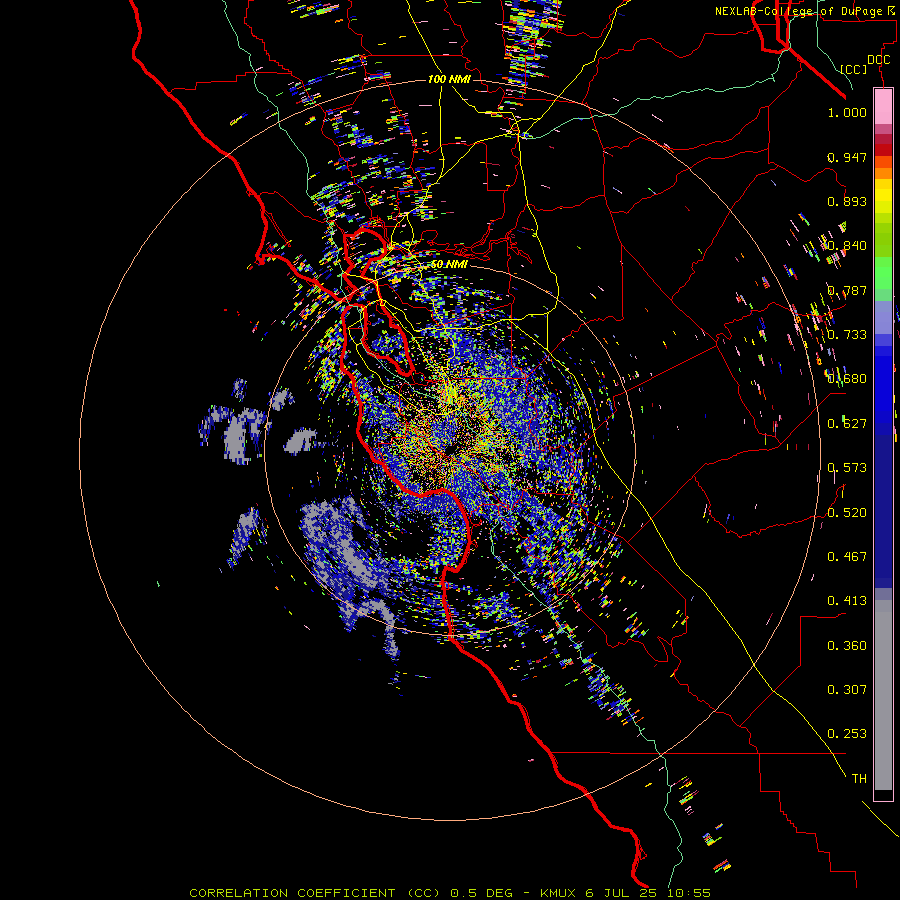Image resolution: width=900 pixels, height=900 pixels.
Task: Click the 0.893 scale label
Action: coord(847,201)
